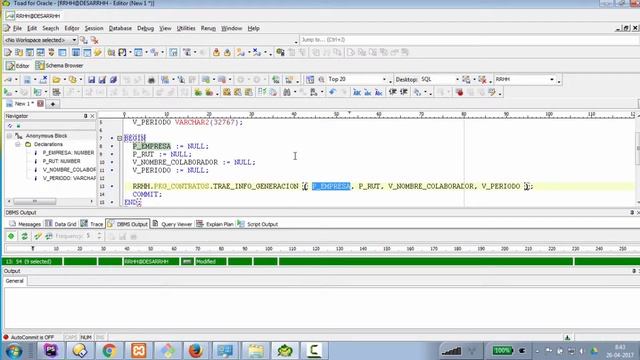This screenshot has width=640, height=360.
Task: Open the Windows Start menu
Action: [x=13, y=351]
